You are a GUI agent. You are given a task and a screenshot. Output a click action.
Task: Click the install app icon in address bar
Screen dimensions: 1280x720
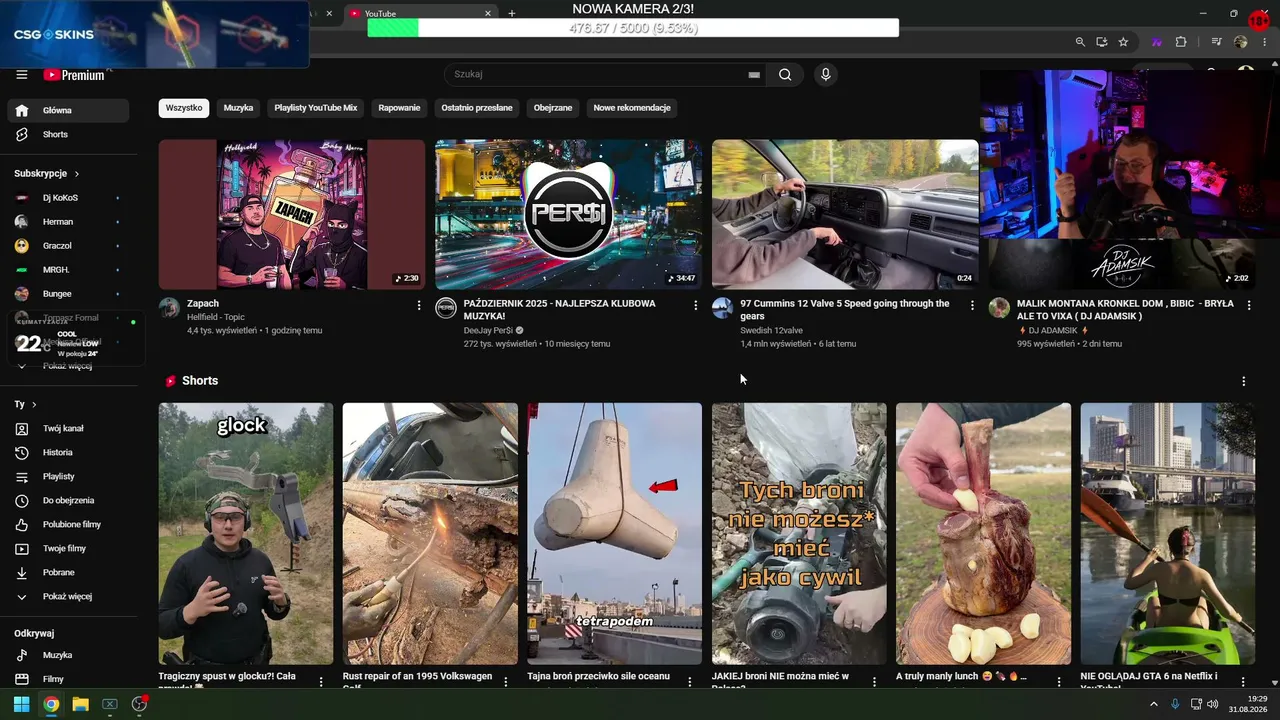click(x=1102, y=42)
